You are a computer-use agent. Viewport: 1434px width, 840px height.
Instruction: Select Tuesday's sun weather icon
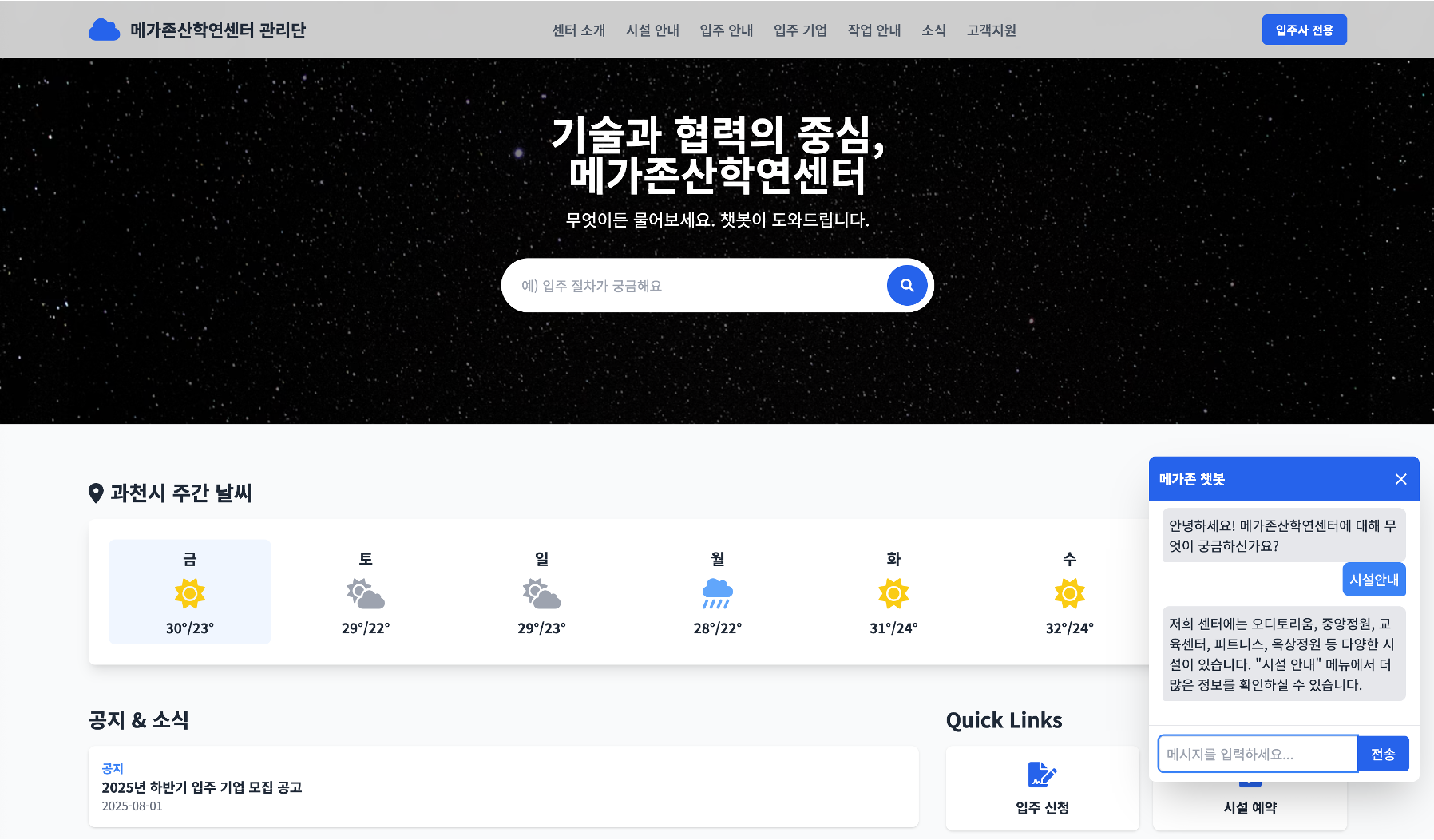(x=893, y=594)
